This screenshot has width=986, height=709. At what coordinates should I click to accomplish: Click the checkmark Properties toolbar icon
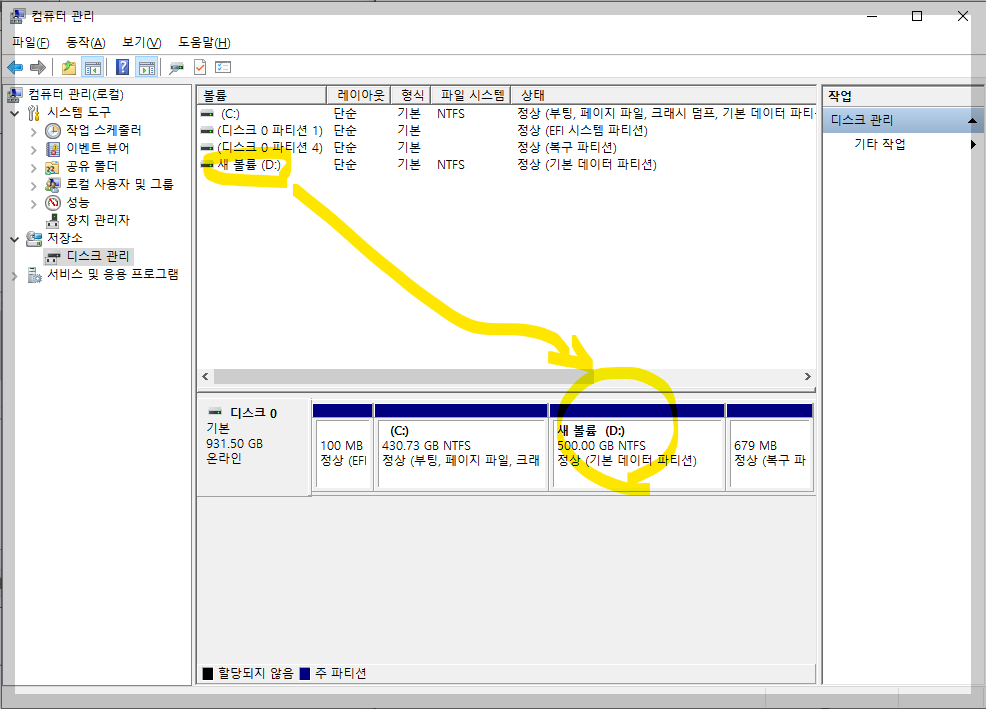[200, 67]
